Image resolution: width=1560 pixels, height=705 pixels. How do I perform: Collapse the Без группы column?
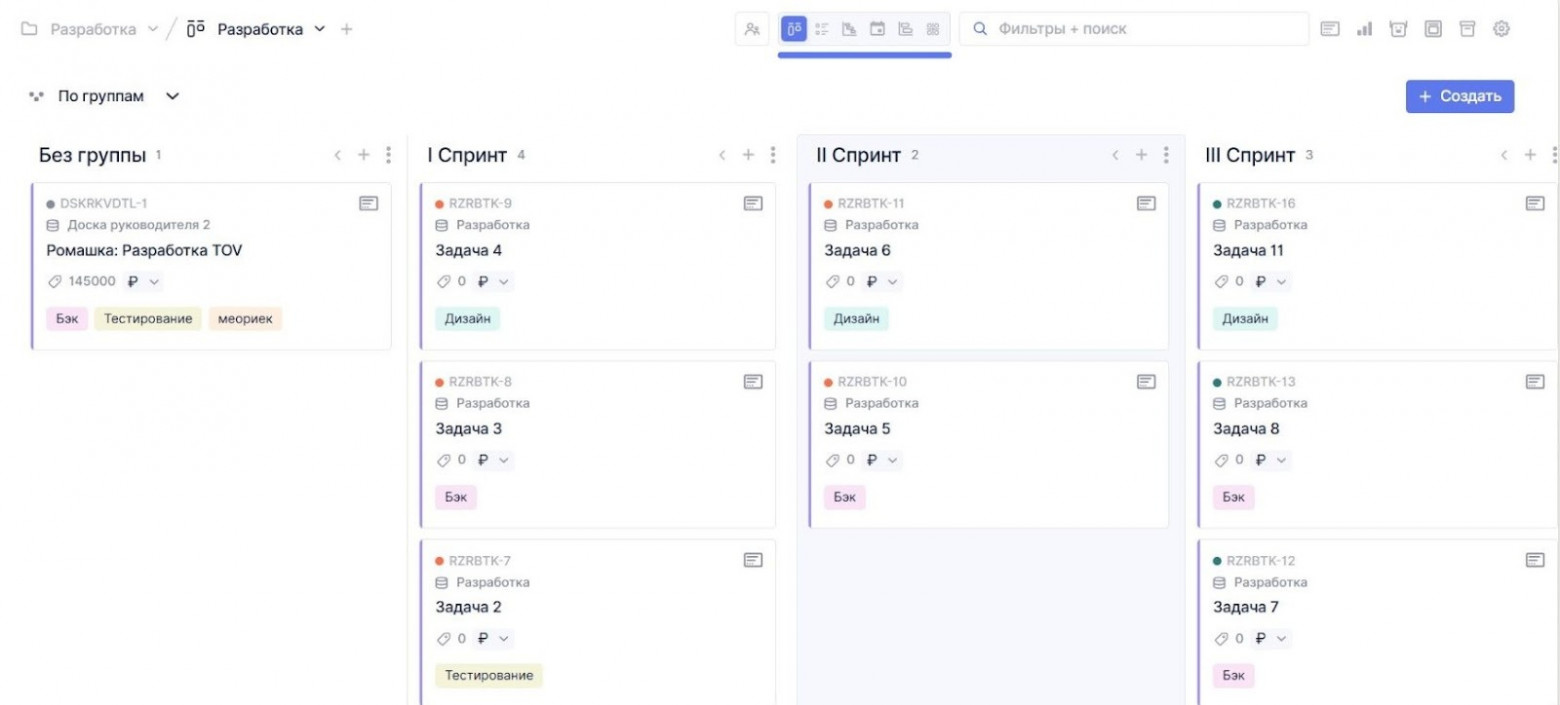(x=338, y=155)
